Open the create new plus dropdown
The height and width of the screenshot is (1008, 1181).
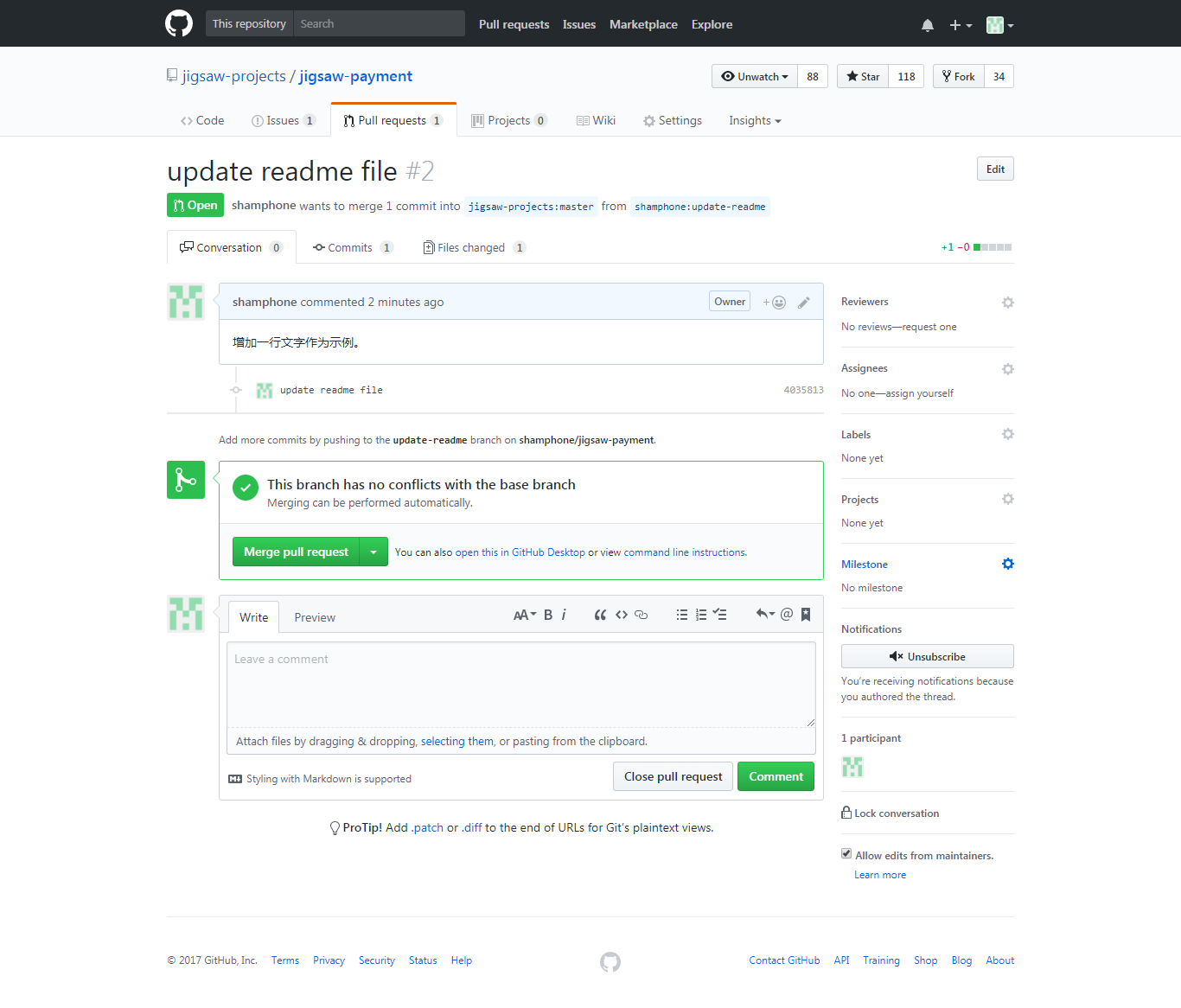click(x=961, y=25)
